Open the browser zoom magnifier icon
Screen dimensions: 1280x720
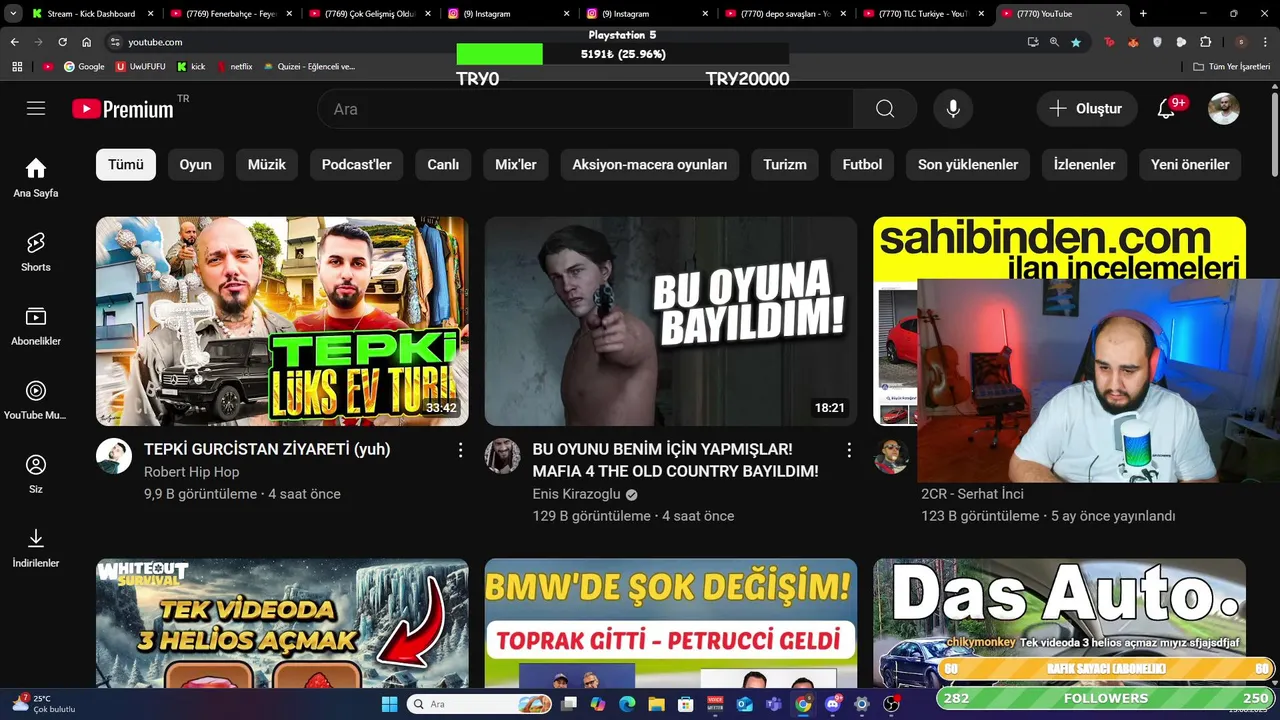1054,42
